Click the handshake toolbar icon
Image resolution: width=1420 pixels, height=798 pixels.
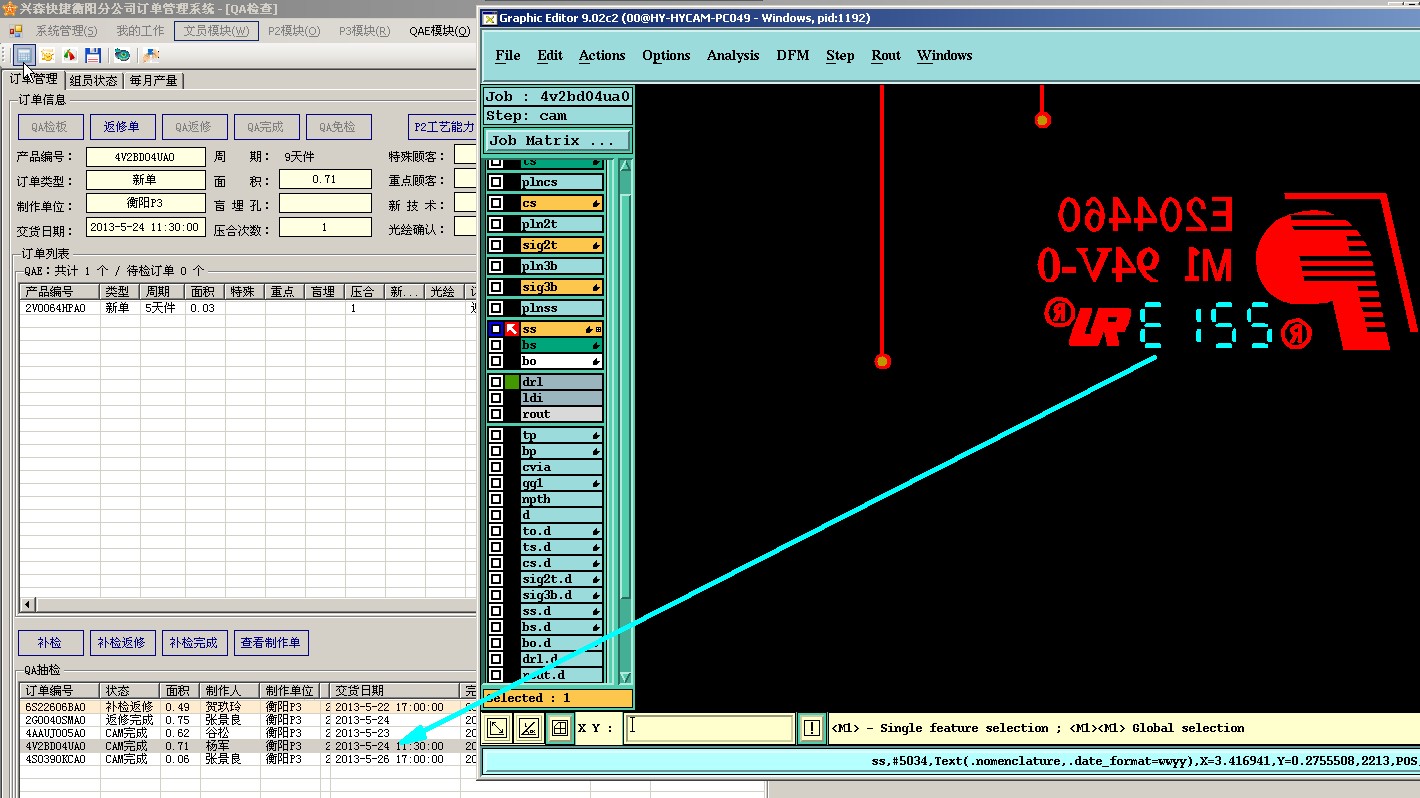151,55
